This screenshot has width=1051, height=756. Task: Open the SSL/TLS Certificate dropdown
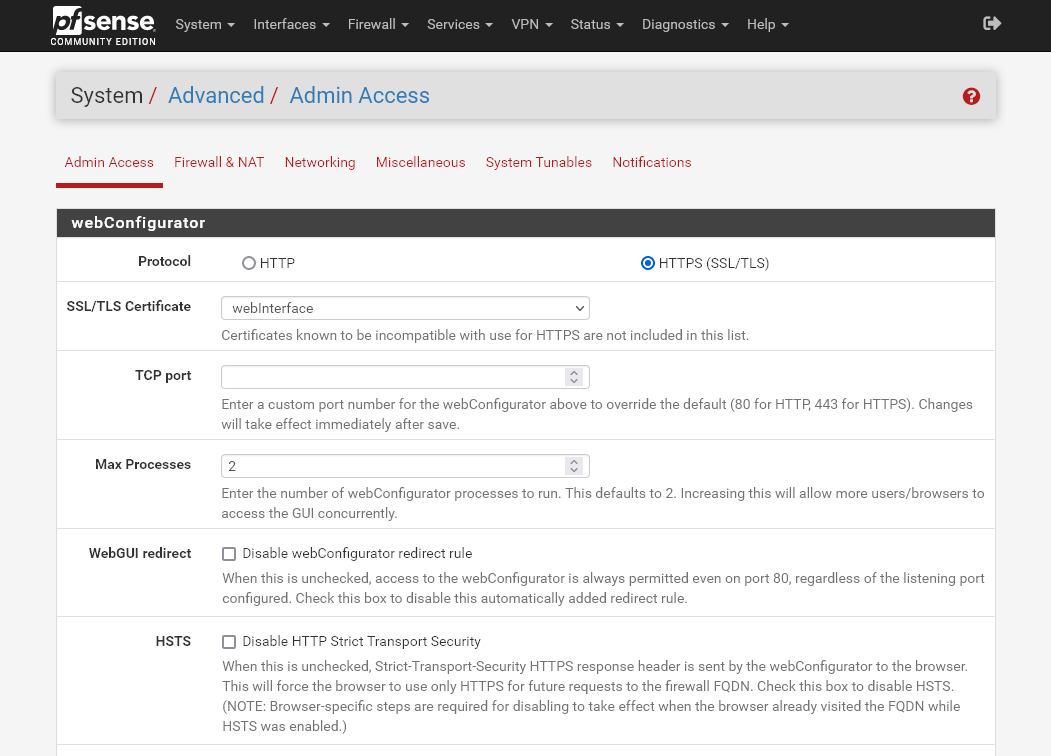pyautogui.click(x=405, y=308)
